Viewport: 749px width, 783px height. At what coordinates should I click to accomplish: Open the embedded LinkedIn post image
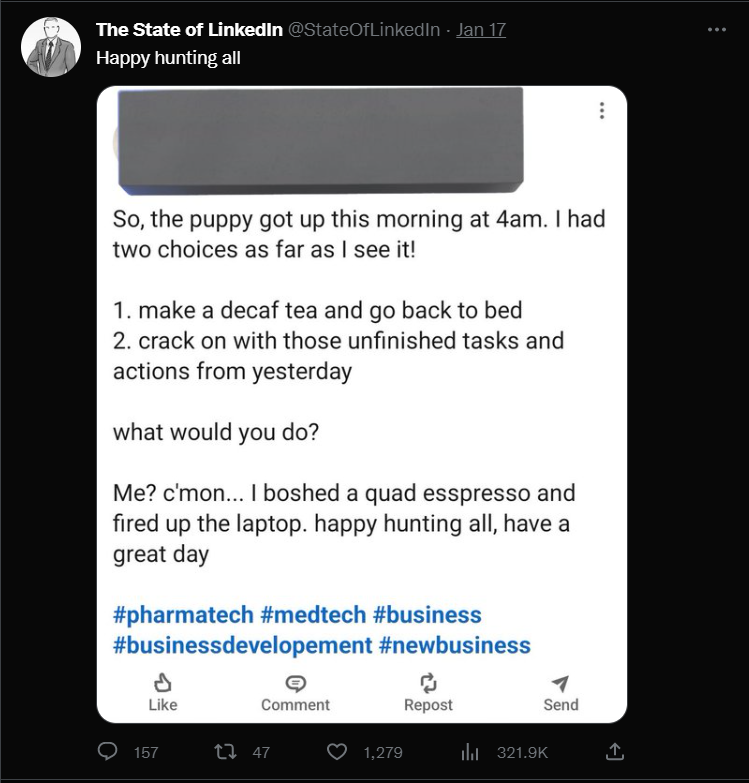coord(361,400)
